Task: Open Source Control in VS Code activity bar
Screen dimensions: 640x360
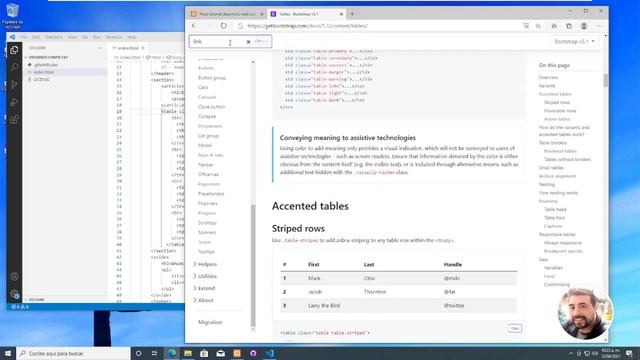Action: click(14, 84)
